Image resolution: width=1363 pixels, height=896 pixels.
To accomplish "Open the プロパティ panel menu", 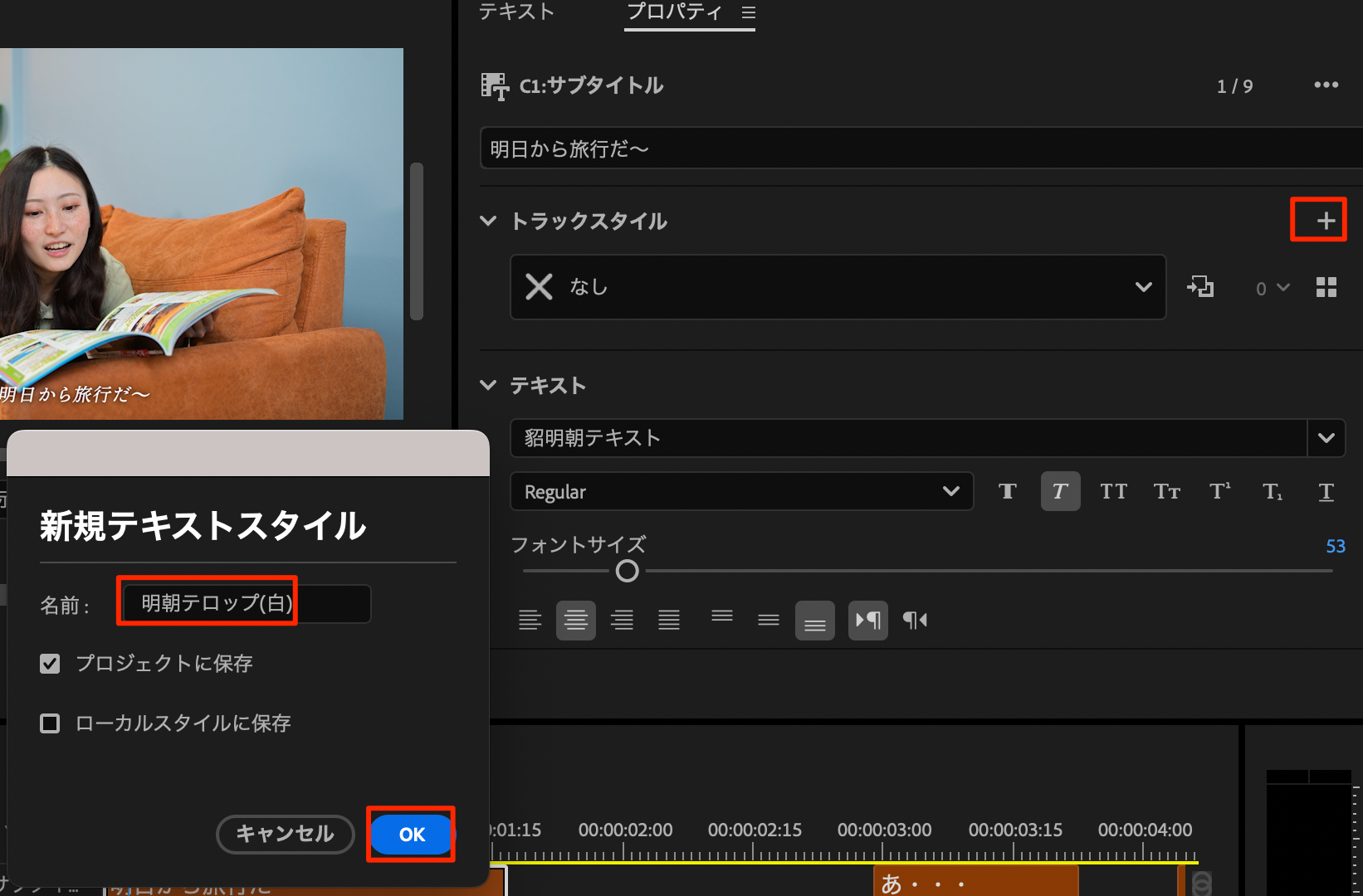I will [749, 13].
